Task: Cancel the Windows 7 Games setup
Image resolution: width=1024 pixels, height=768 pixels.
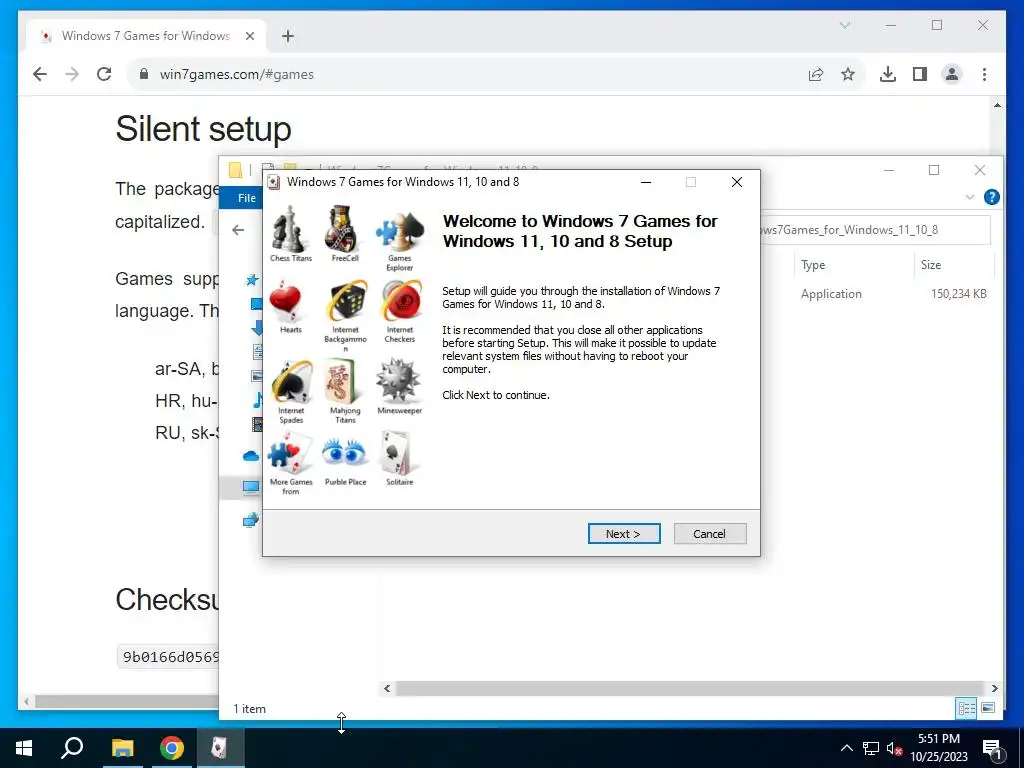Action: tap(710, 534)
